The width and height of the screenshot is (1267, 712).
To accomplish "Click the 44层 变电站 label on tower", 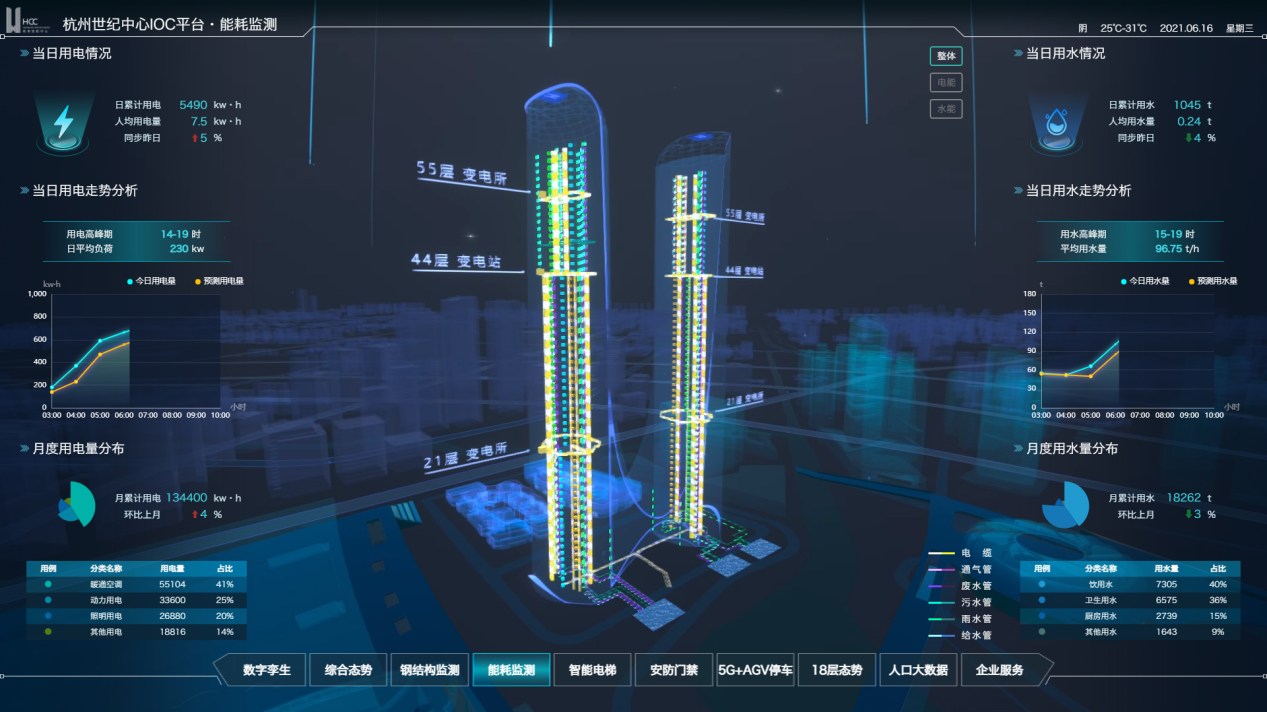I will [x=454, y=261].
